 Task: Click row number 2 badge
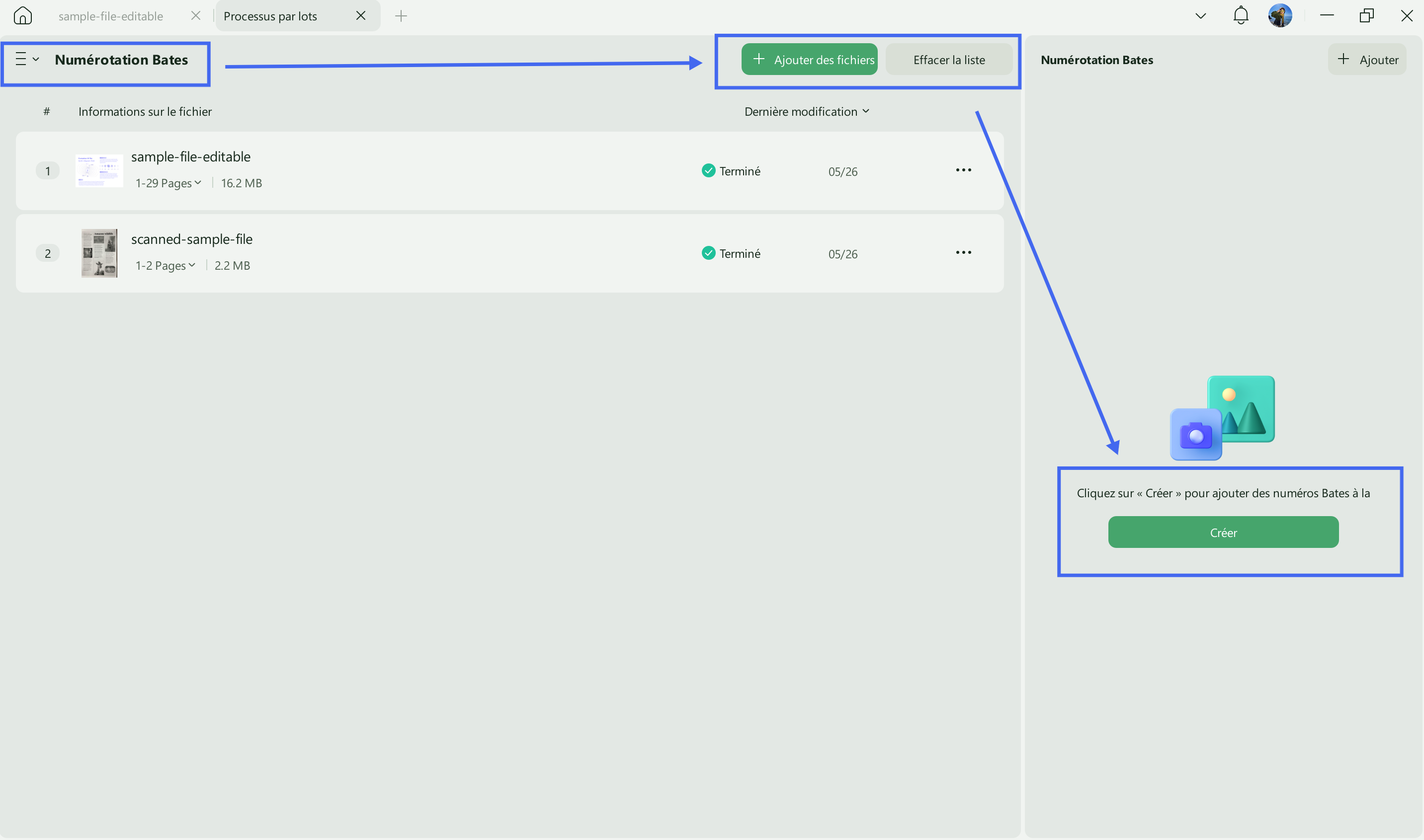tap(48, 253)
